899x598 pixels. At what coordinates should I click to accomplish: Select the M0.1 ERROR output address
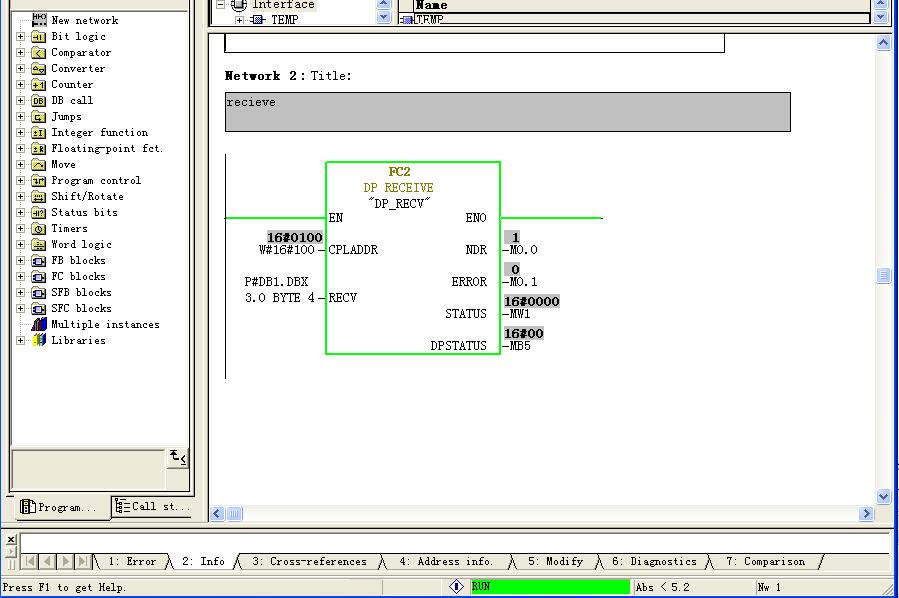(523, 282)
